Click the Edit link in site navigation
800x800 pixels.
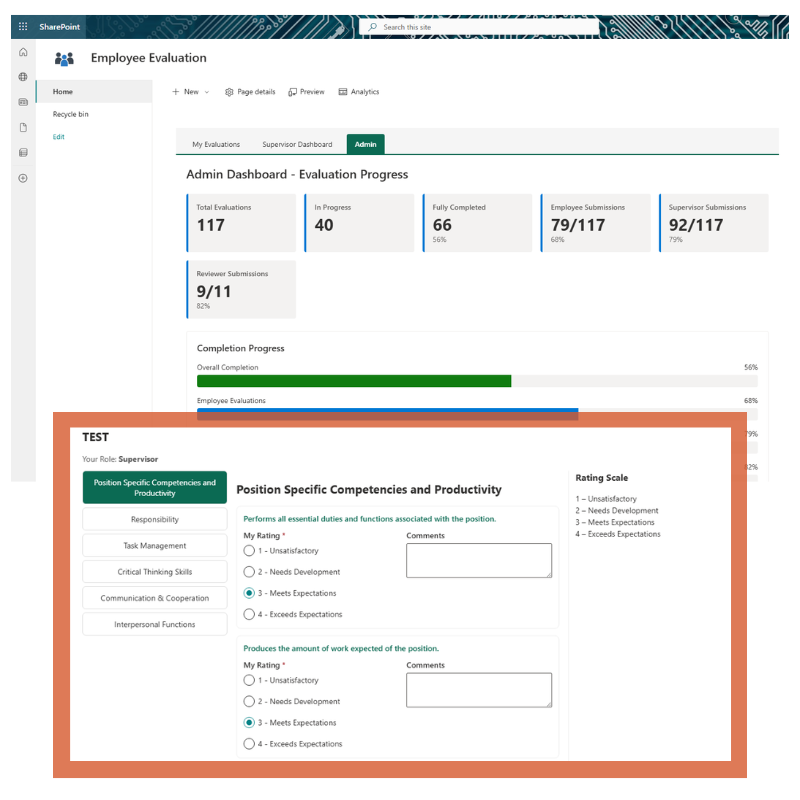59,137
